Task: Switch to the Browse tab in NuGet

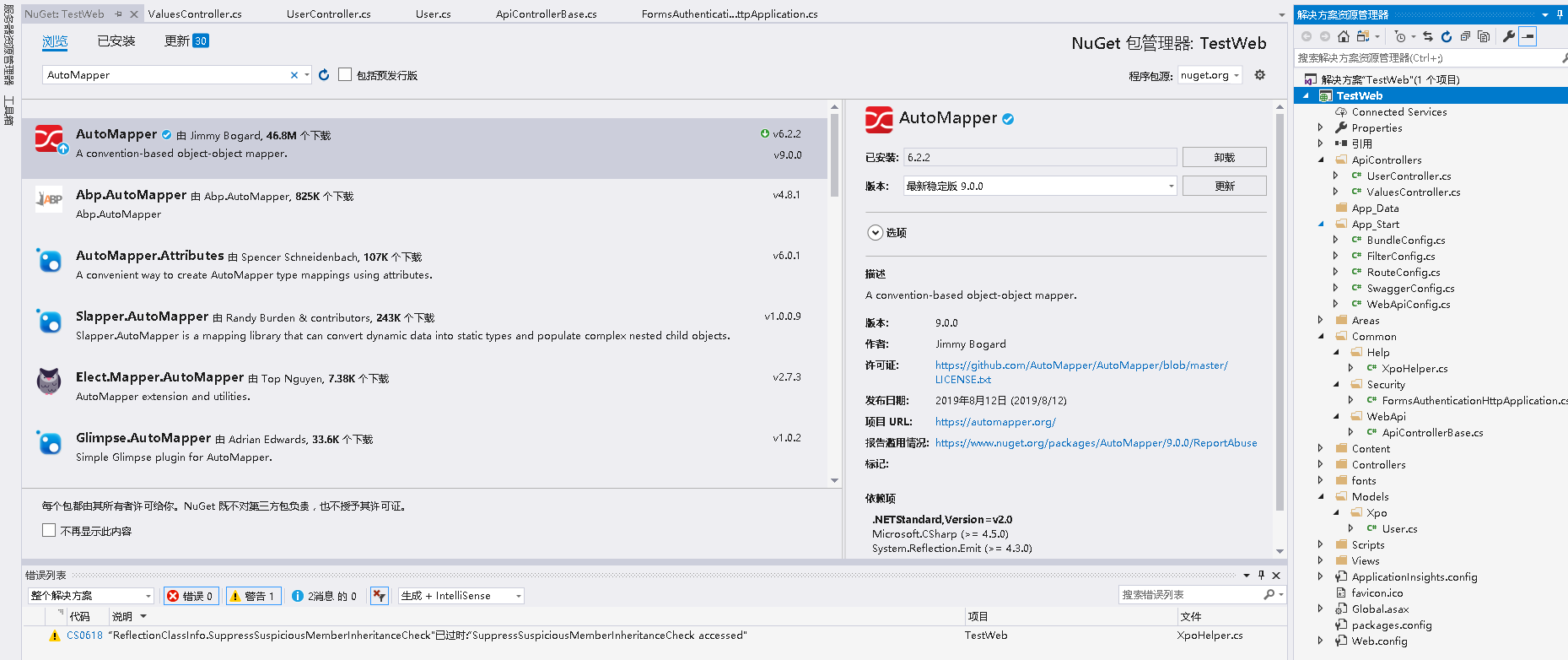Action: 55,41
